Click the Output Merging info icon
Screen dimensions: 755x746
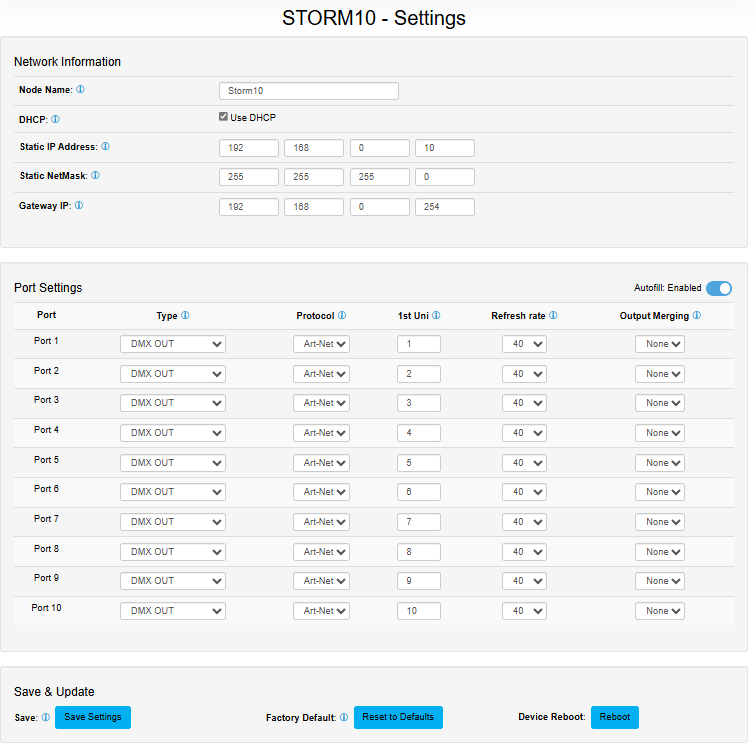[x=697, y=315]
